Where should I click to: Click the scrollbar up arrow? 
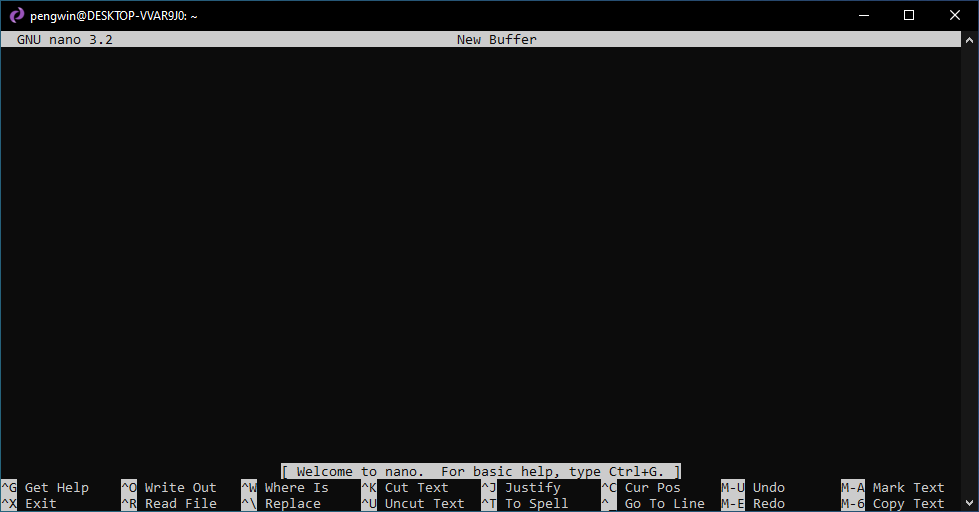click(x=969, y=40)
